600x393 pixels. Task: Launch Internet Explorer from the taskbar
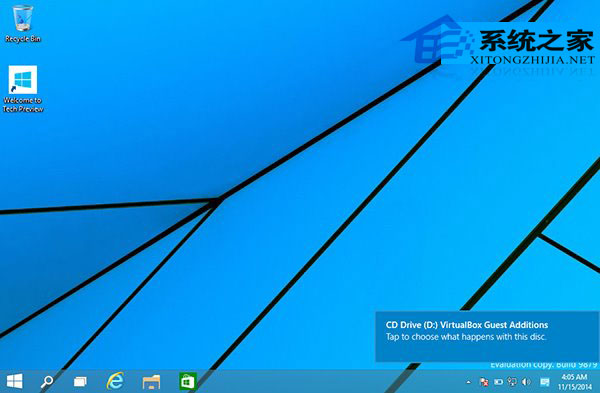[x=115, y=381]
